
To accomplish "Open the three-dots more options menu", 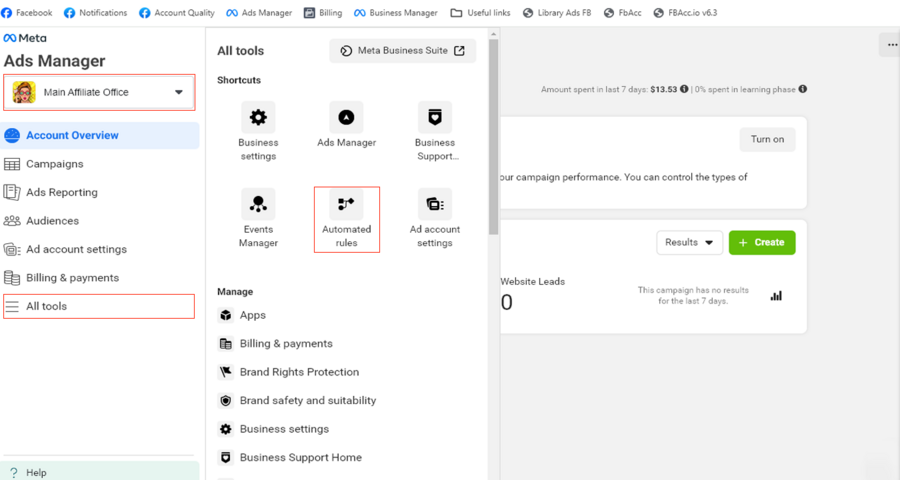I will [891, 45].
